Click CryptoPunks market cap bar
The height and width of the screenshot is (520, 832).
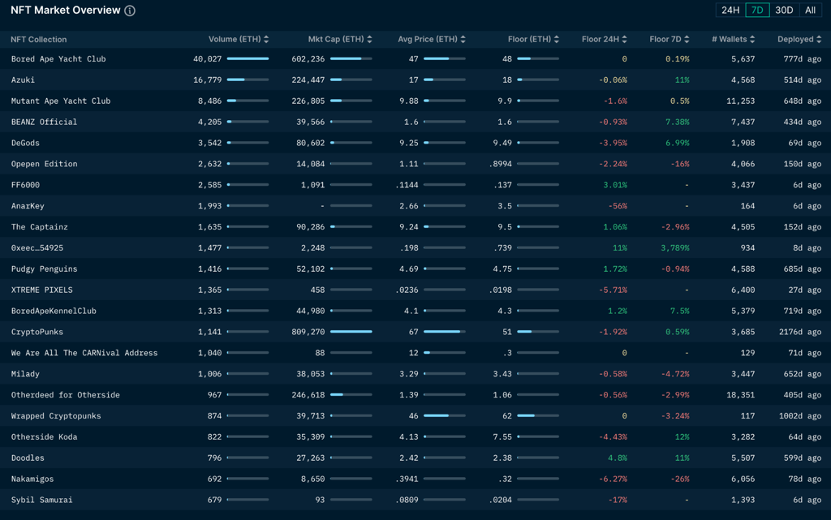coord(351,332)
